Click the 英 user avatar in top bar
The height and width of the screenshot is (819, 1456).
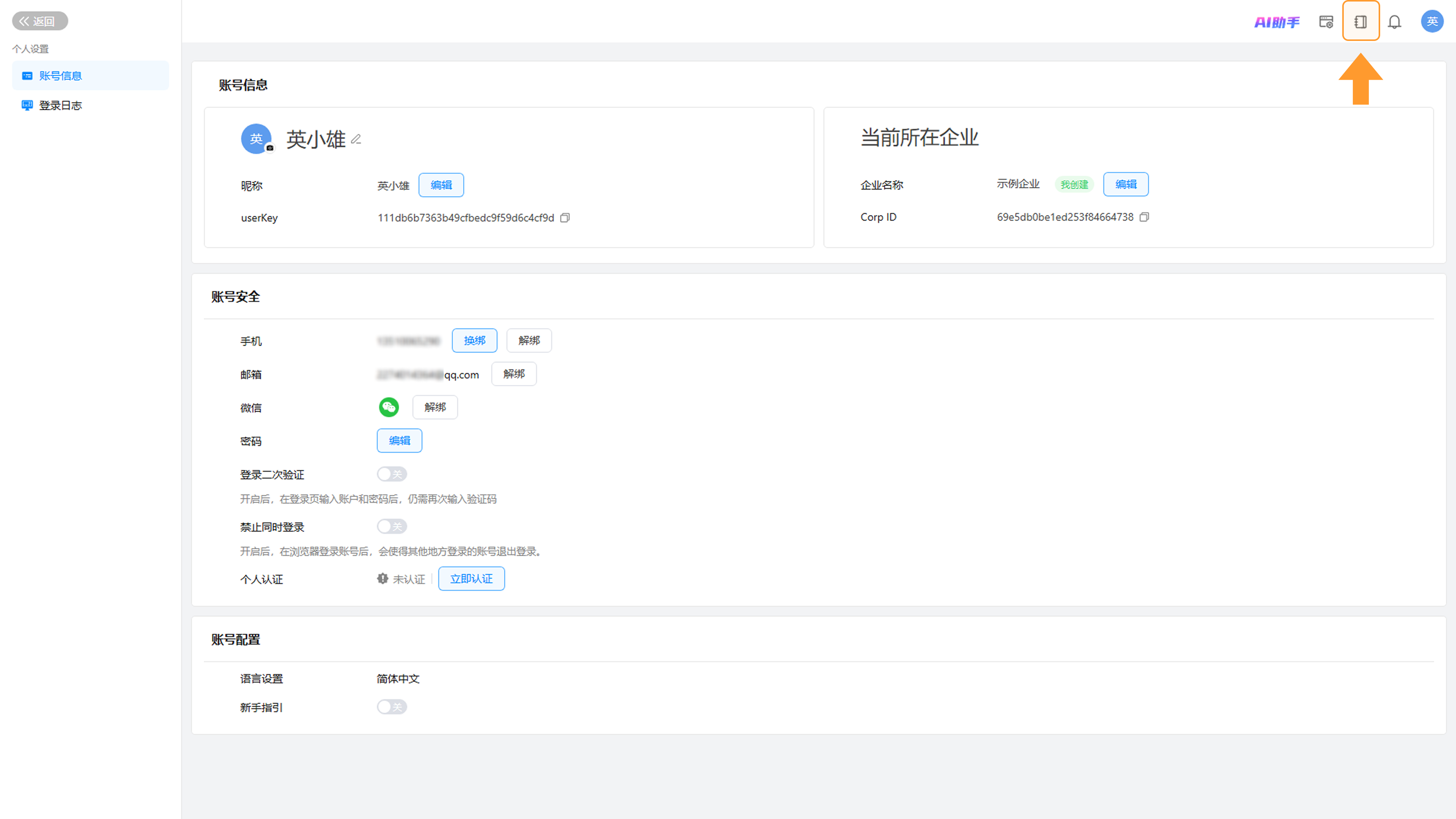click(x=1432, y=22)
